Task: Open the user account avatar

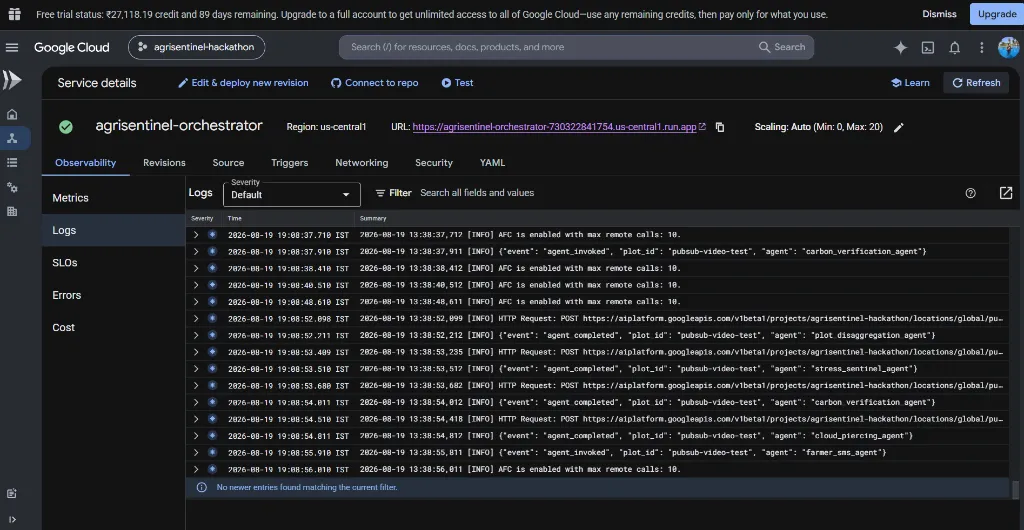Action: click(x=1008, y=47)
